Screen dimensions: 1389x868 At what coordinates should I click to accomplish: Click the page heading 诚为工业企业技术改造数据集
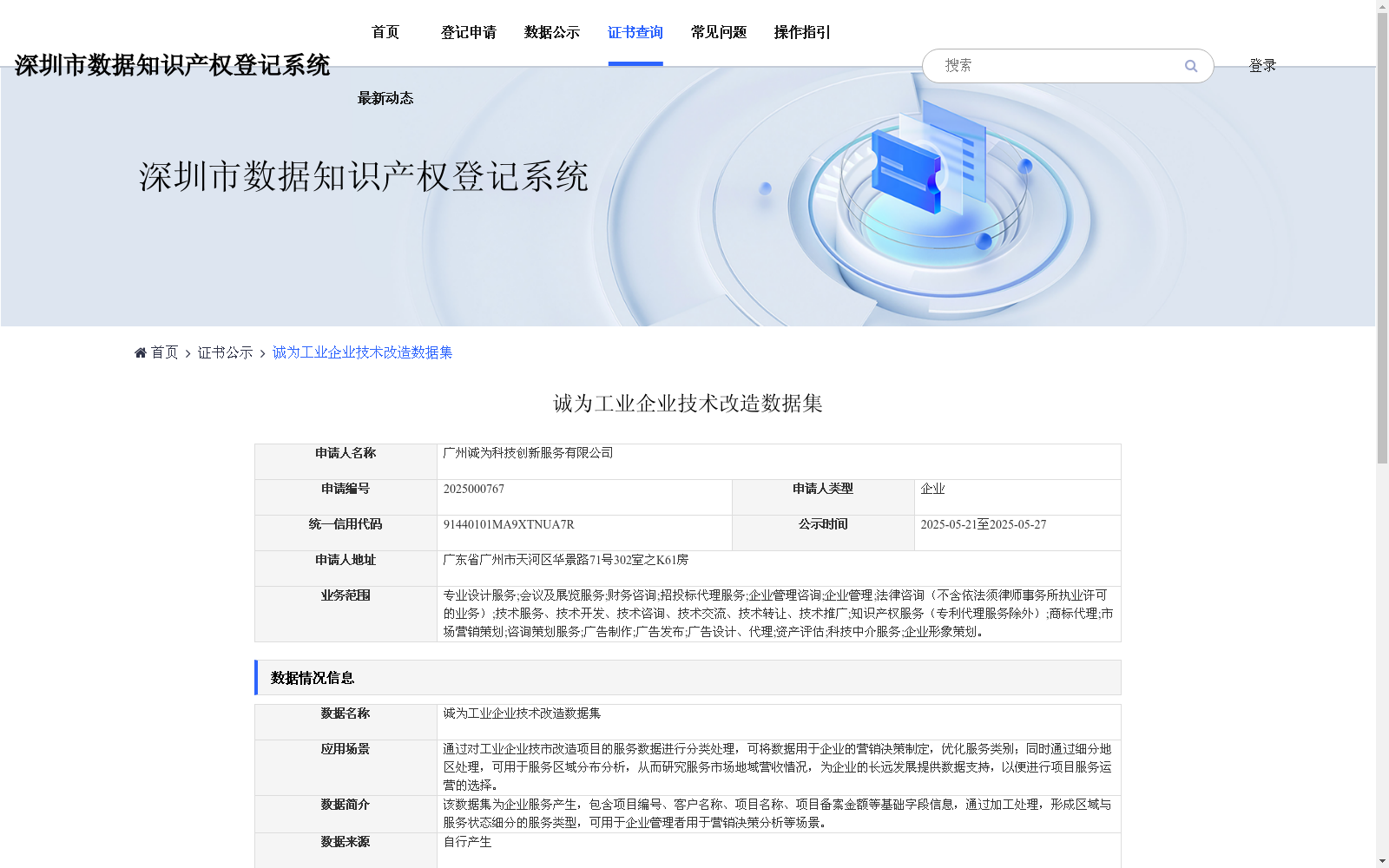coord(688,404)
